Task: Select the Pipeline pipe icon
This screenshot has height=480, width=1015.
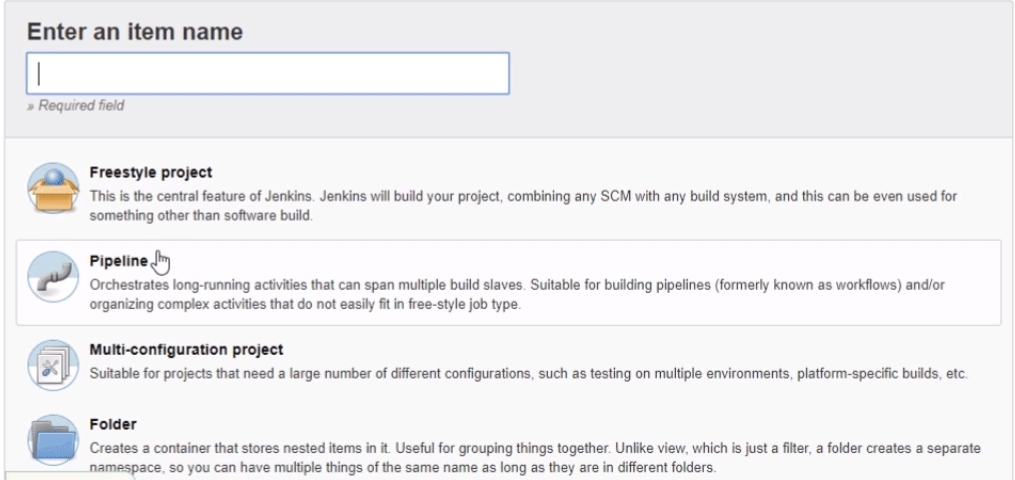Action: coord(53,277)
